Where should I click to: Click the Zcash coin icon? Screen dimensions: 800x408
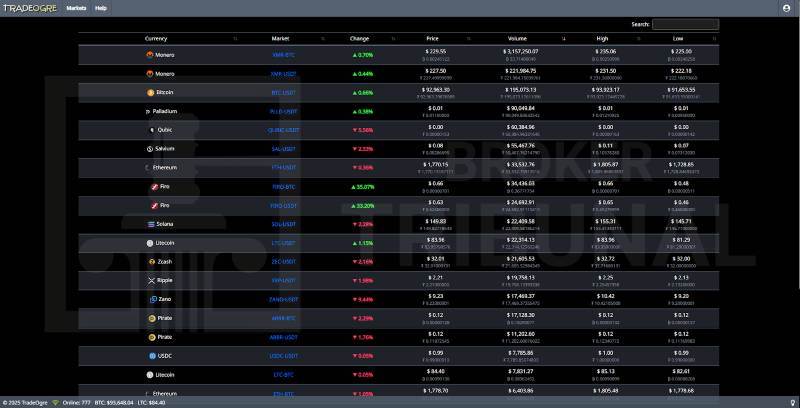[x=152, y=262]
